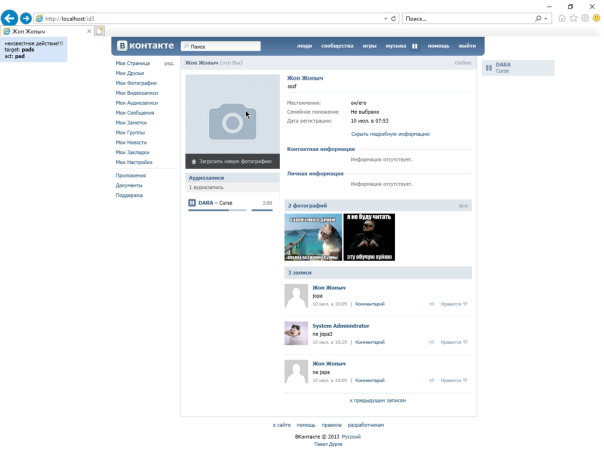Refresh the page using address bar reload icon
Viewport: 604px width, 464px height.
click(x=393, y=18)
